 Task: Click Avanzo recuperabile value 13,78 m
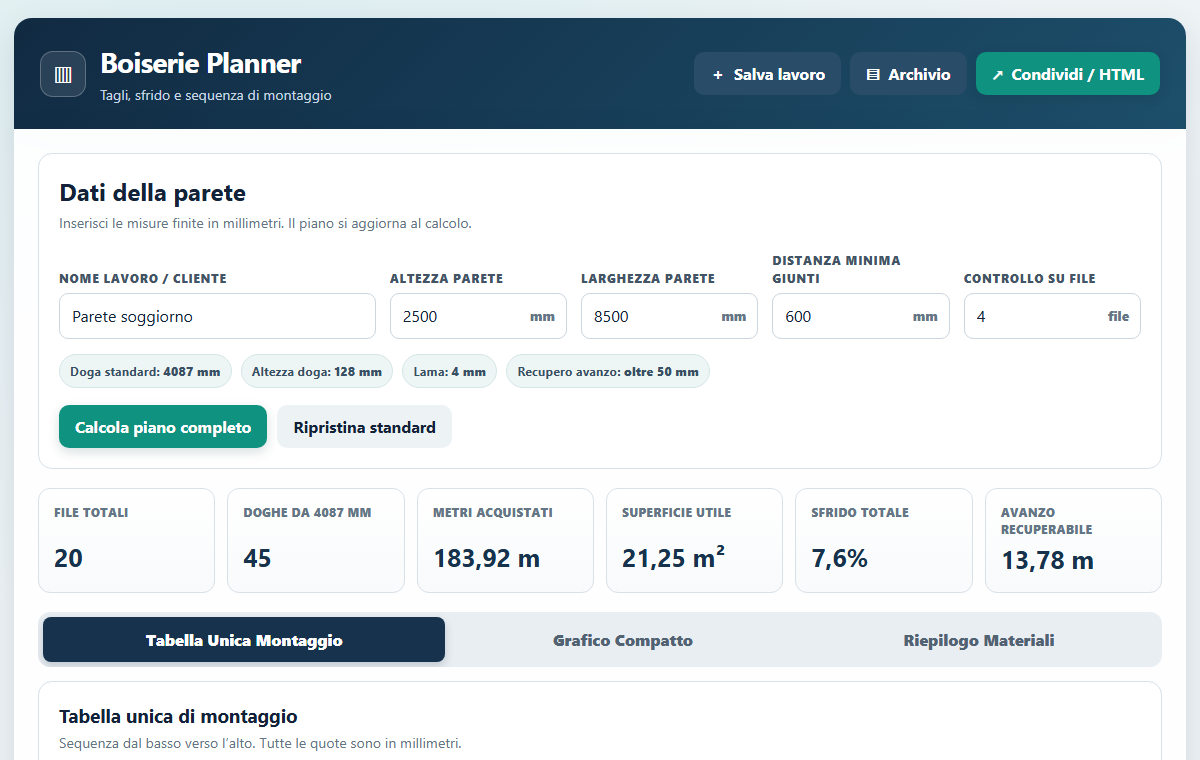(x=1047, y=561)
